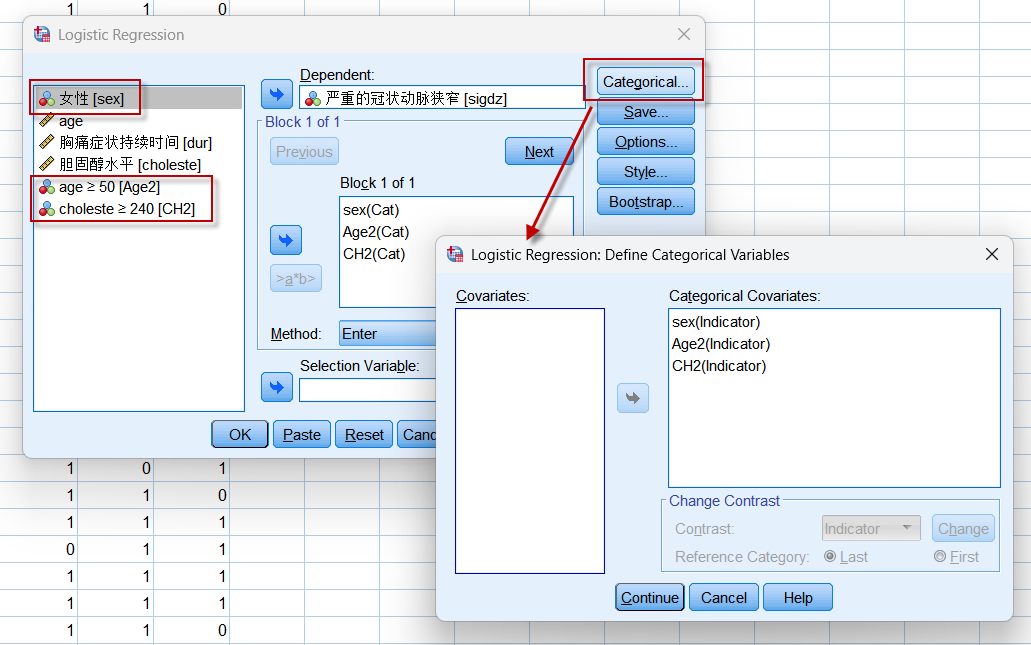The width and height of the screenshot is (1031, 645).
Task: Choose First as the reference category
Action: click(x=940, y=557)
